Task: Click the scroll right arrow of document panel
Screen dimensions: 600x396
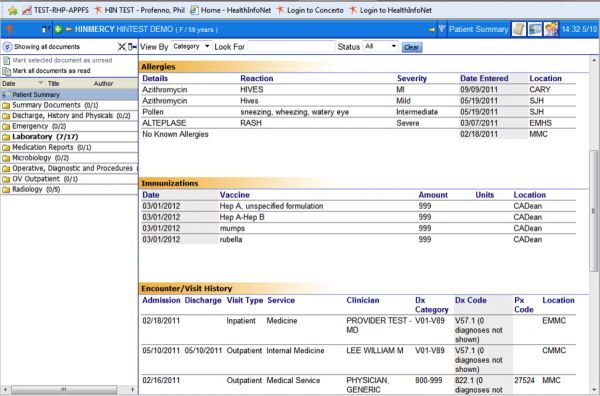Action: click(x=133, y=389)
